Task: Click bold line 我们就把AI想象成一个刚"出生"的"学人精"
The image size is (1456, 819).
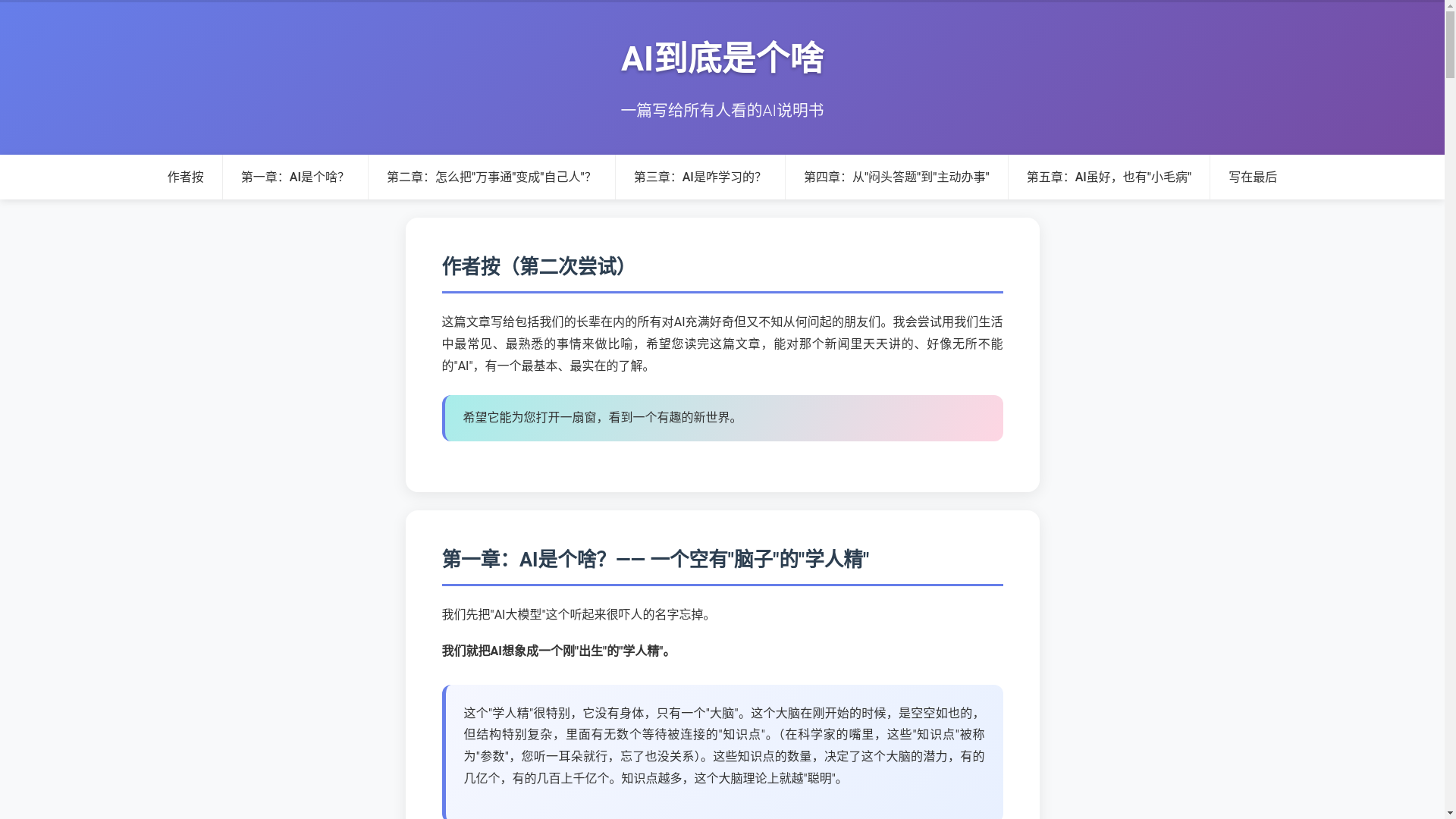Action: tap(556, 651)
